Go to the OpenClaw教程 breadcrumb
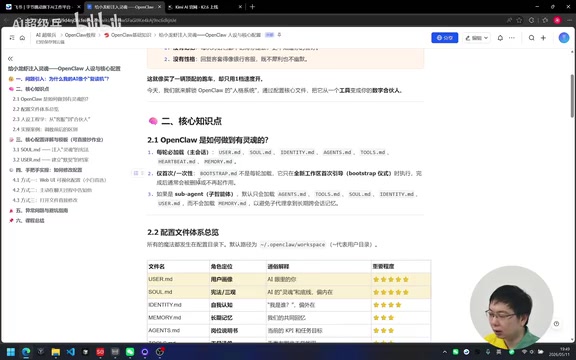 [80, 35]
